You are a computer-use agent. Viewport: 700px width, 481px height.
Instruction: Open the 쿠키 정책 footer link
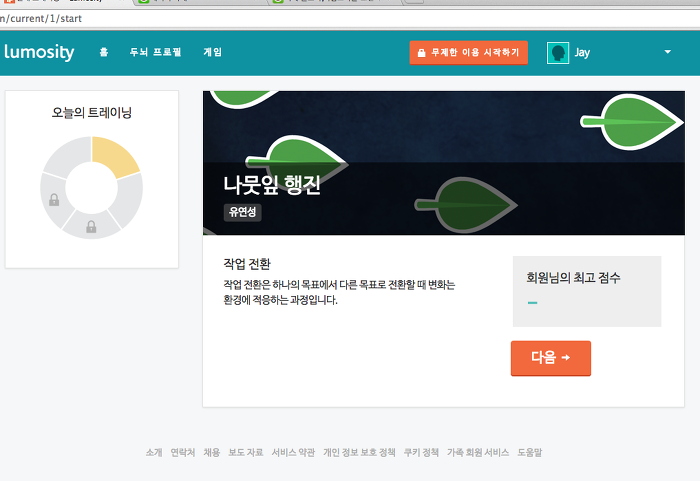421,452
